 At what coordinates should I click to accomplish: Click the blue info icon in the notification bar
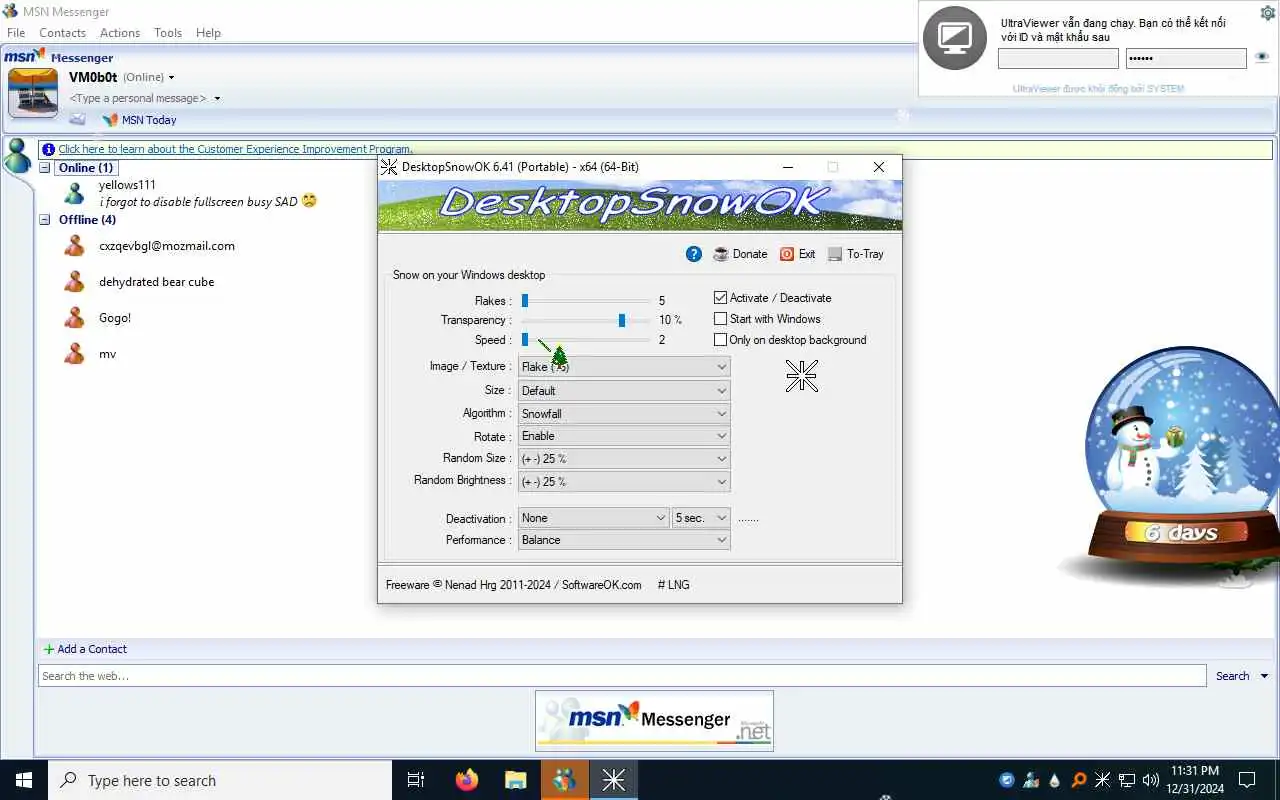point(49,149)
